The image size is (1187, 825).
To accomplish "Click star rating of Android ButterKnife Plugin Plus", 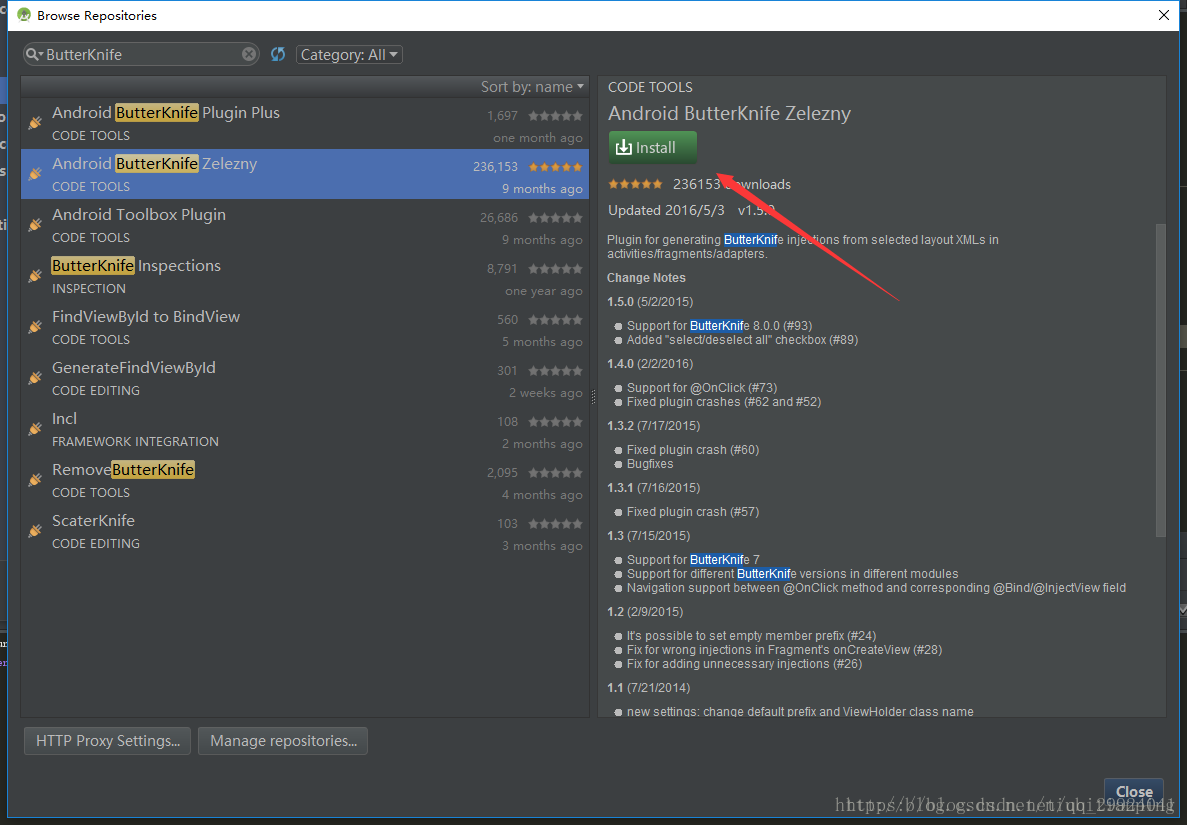I will click(556, 116).
